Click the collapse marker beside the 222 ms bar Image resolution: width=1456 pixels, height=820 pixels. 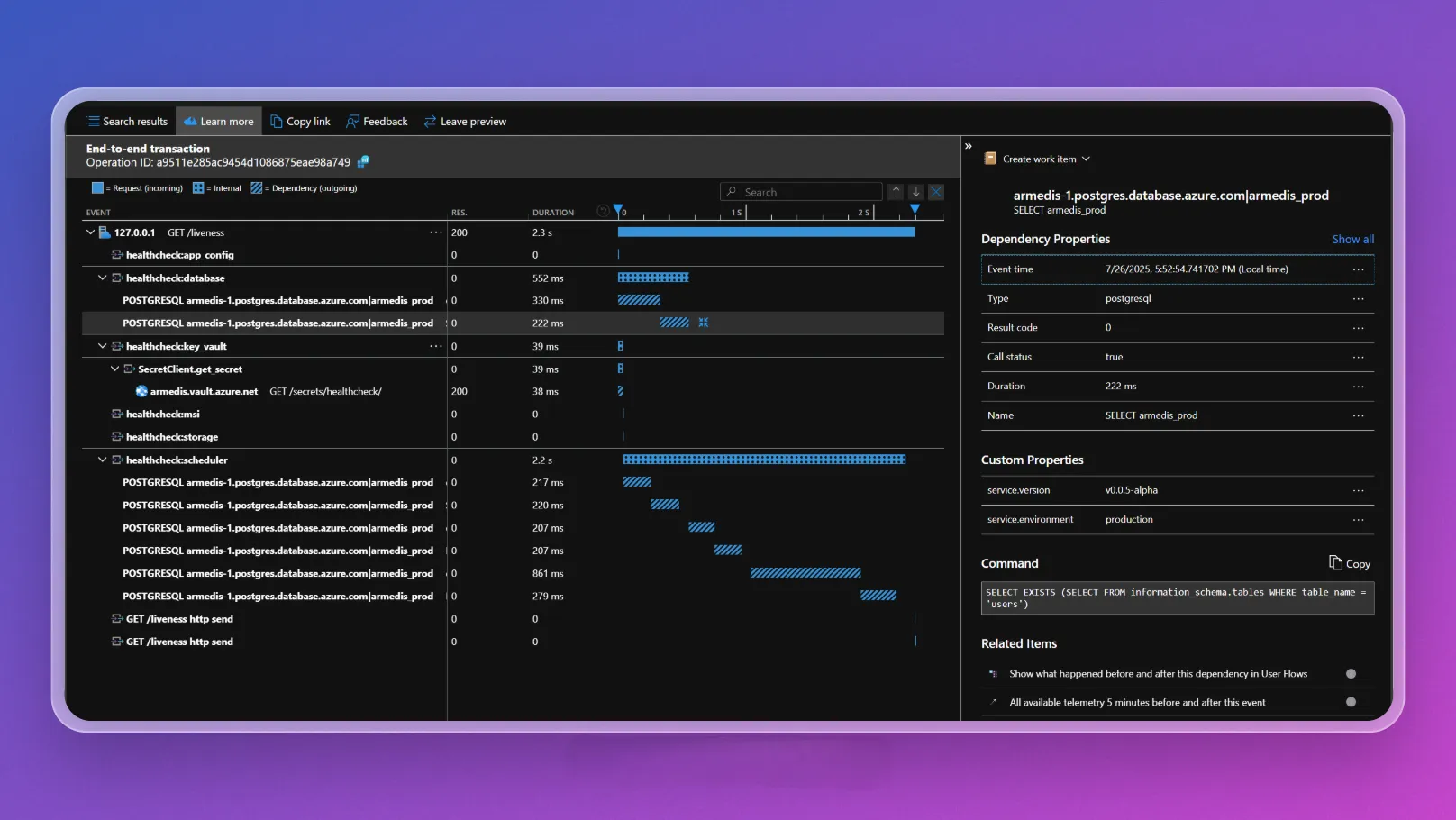point(704,323)
